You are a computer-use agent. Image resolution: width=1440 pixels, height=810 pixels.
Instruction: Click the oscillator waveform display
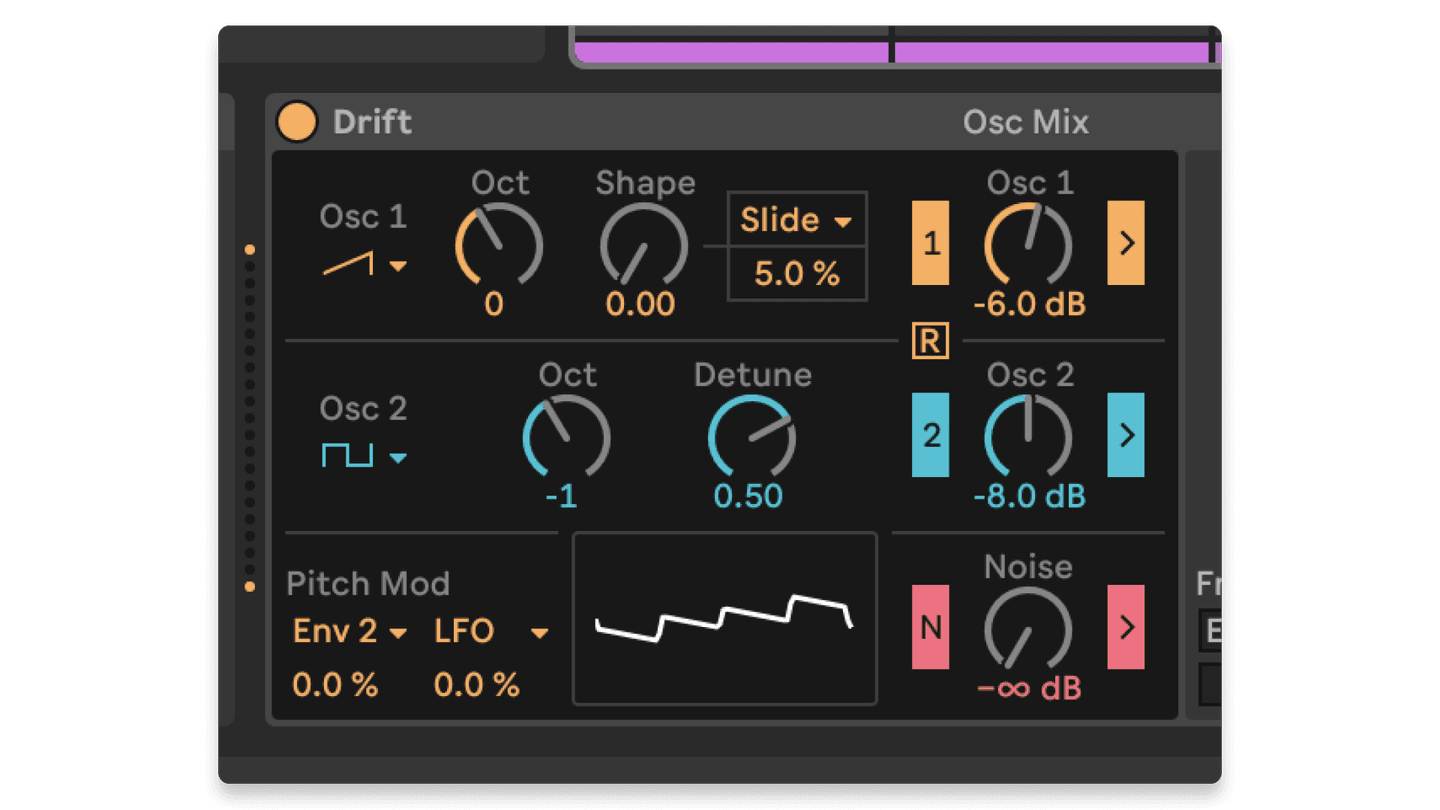(x=724, y=619)
